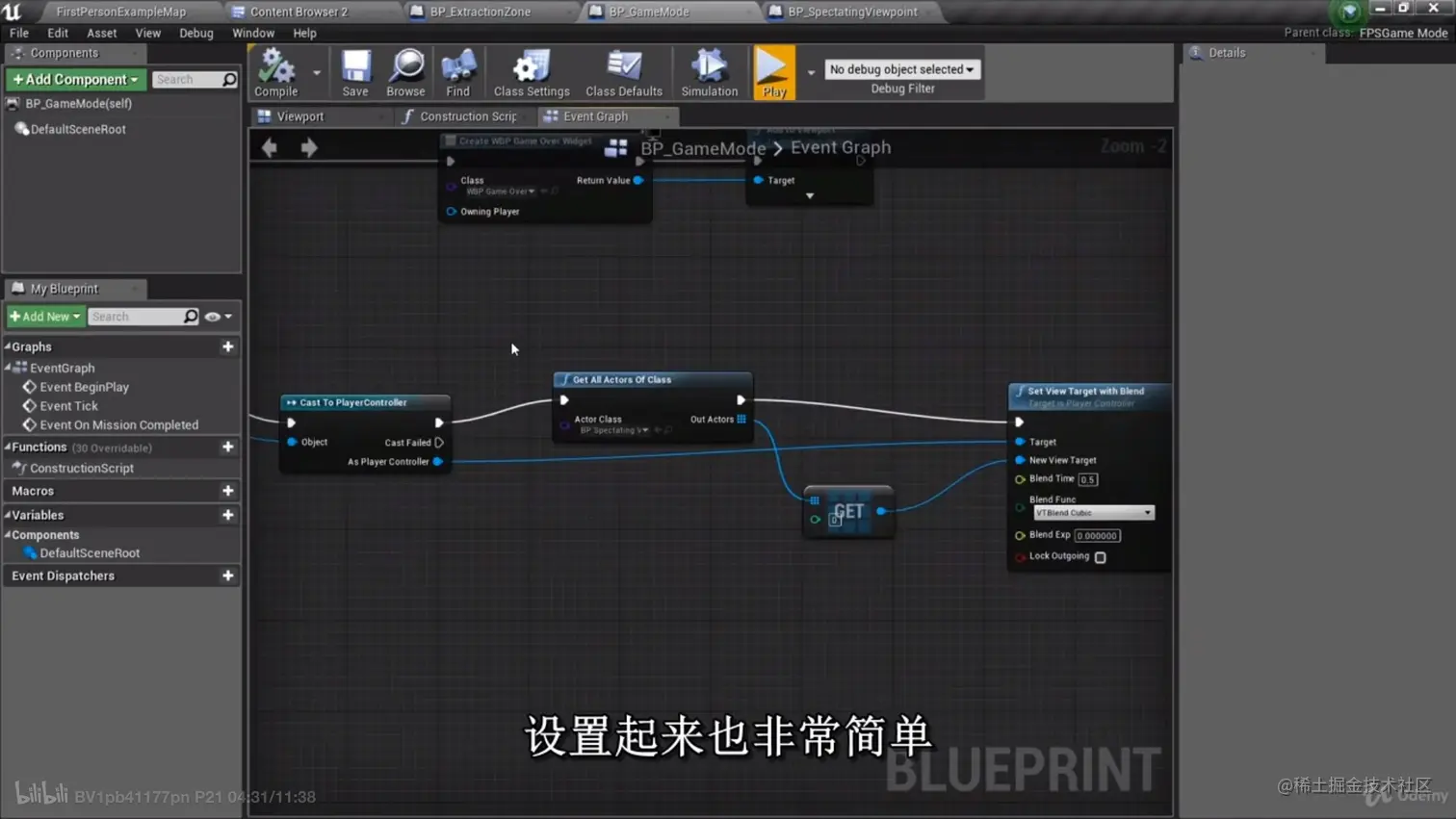The width and height of the screenshot is (1456, 819).
Task: Open the Blend Func dropdown
Action: (1093, 513)
